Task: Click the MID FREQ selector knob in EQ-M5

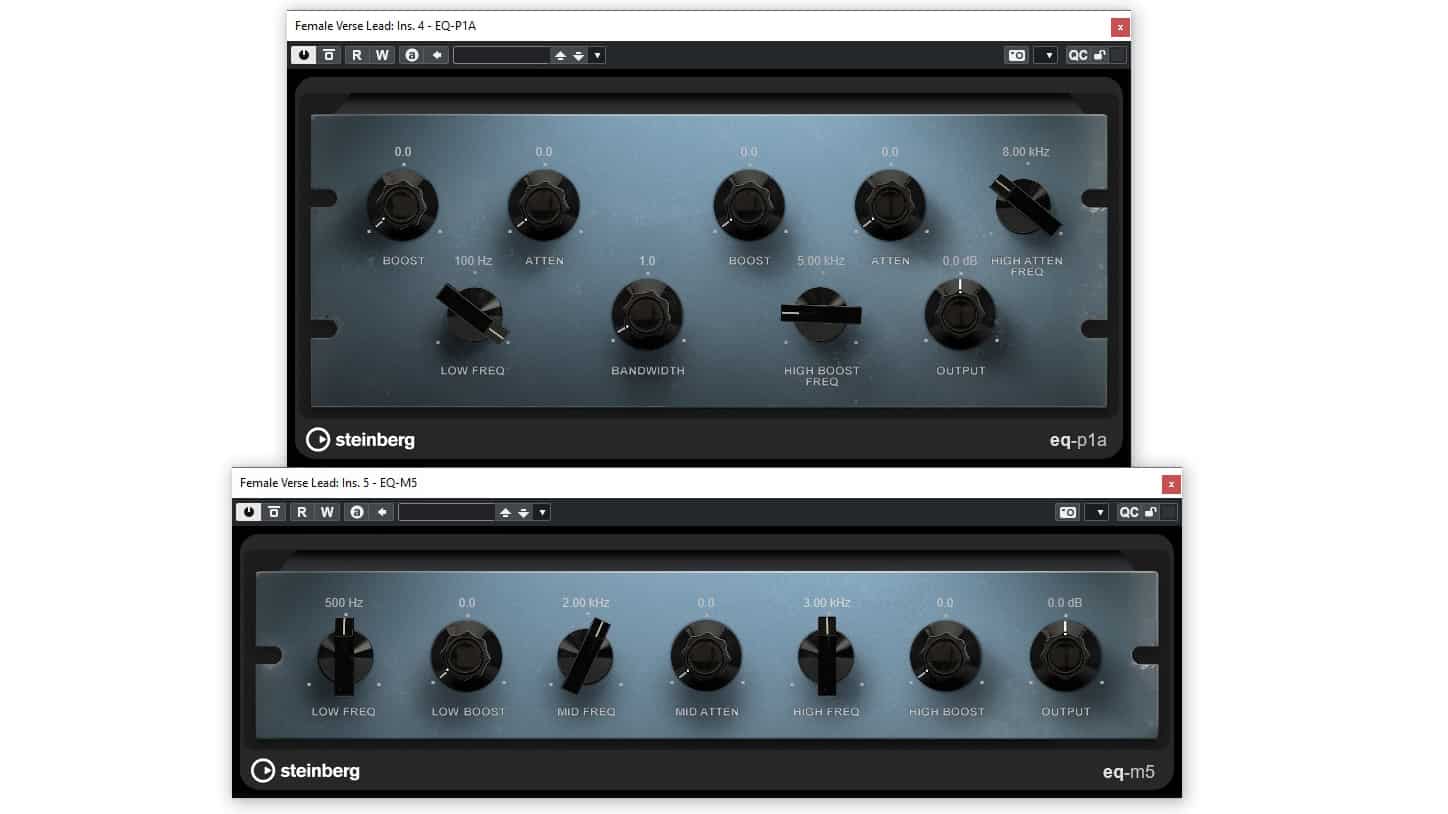Action: click(x=585, y=657)
